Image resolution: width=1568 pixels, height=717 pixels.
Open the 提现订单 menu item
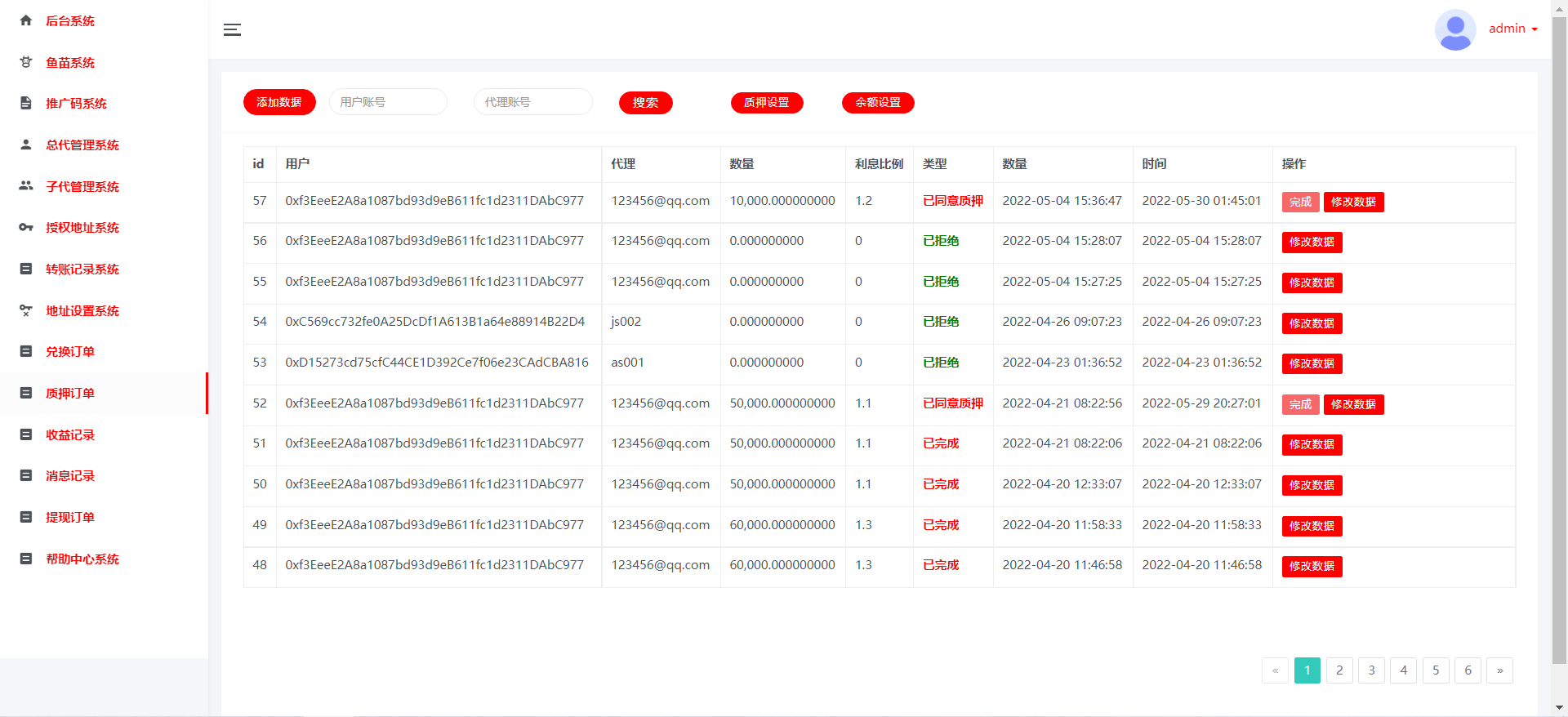tap(70, 517)
